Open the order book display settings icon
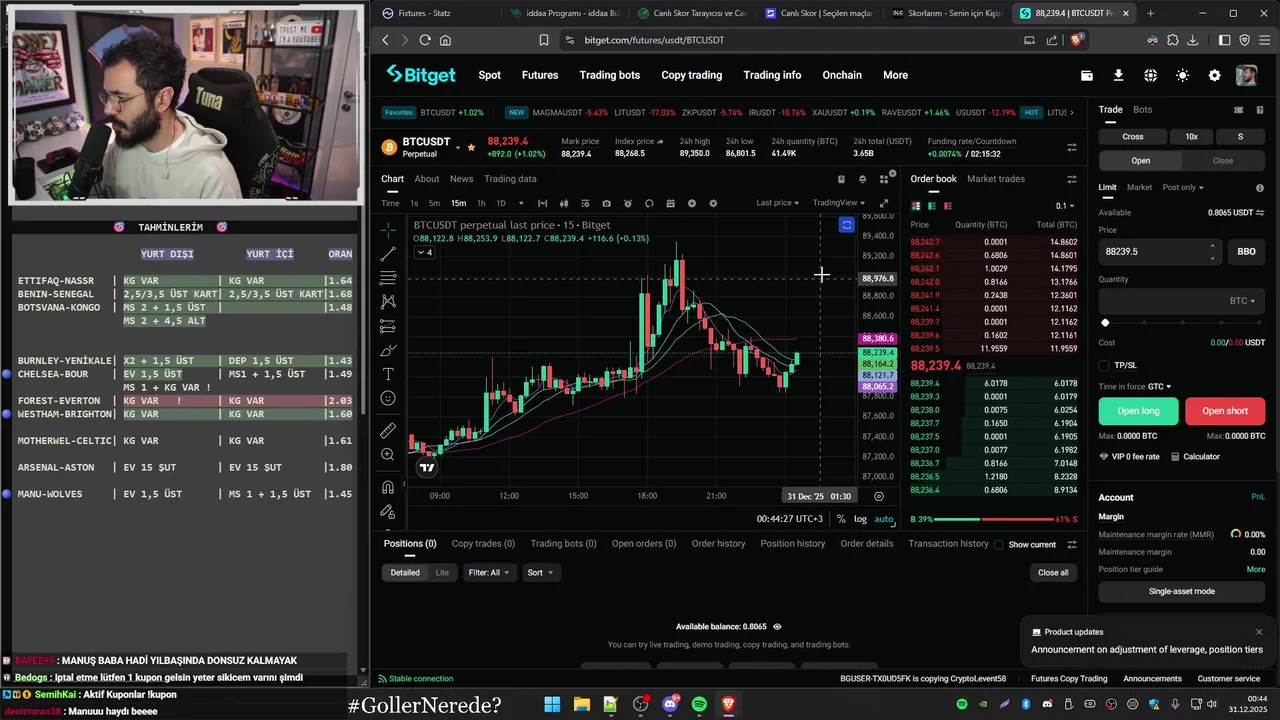Viewport: 1280px width, 720px height. pyautogui.click(x=1072, y=179)
